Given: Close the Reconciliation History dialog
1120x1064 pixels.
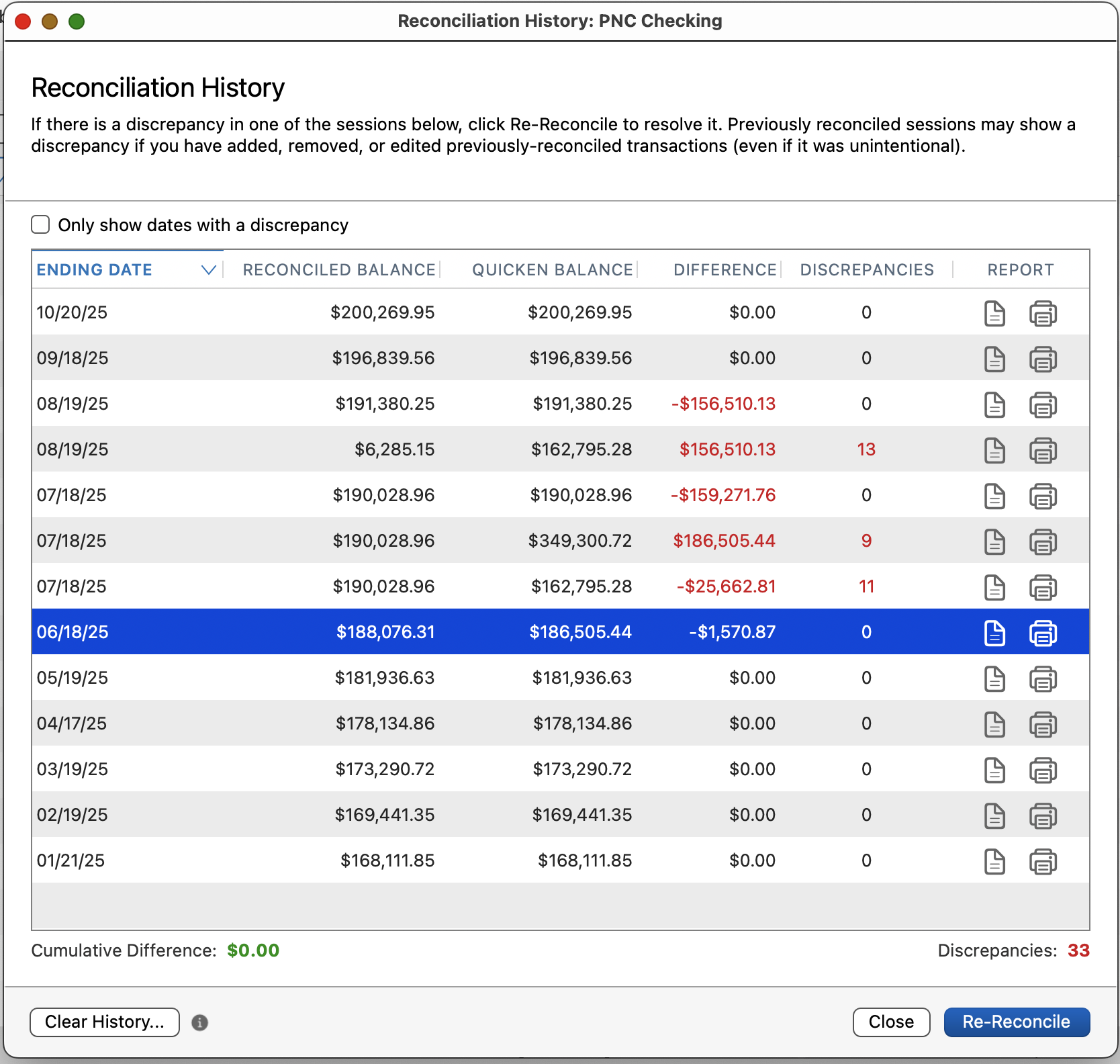Looking at the screenshot, I should [x=891, y=1022].
